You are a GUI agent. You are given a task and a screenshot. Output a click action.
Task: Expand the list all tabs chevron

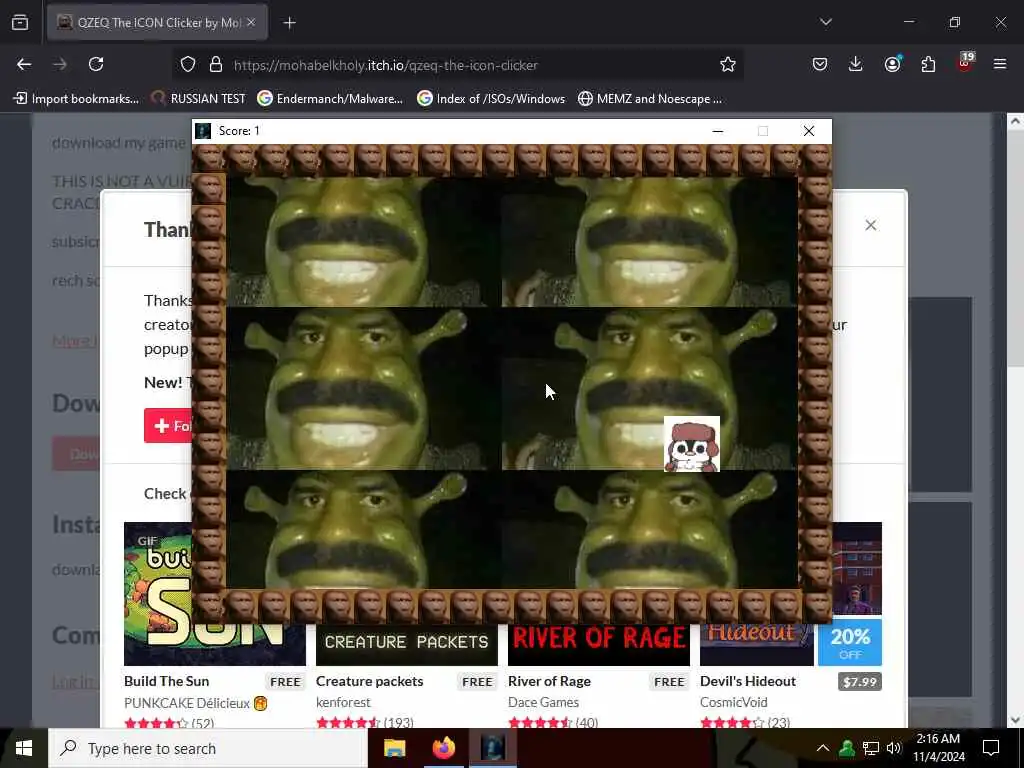pyautogui.click(x=826, y=22)
